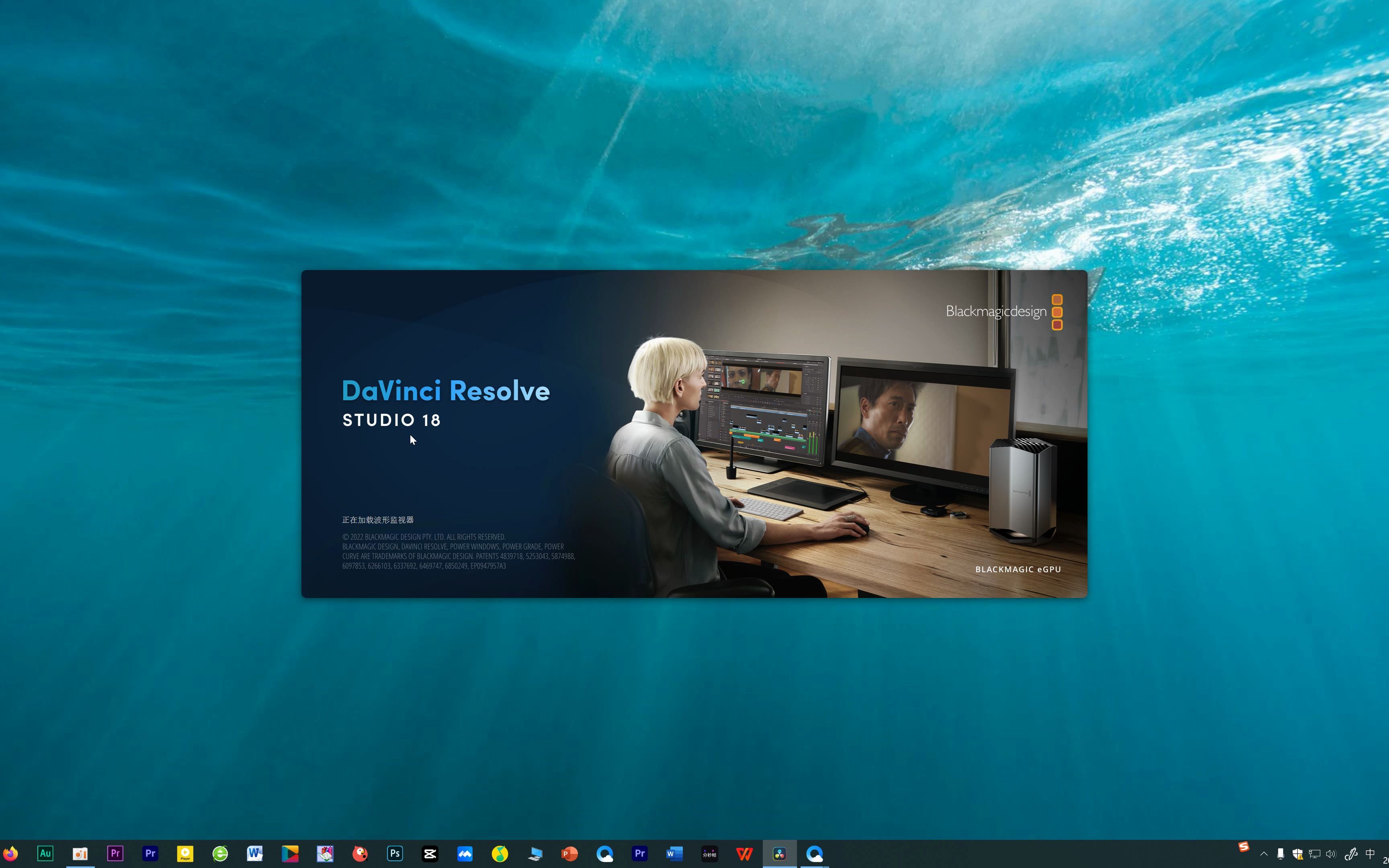Show hidden system tray icons
Image resolution: width=1389 pixels, height=868 pixels.
[1263, 854]
